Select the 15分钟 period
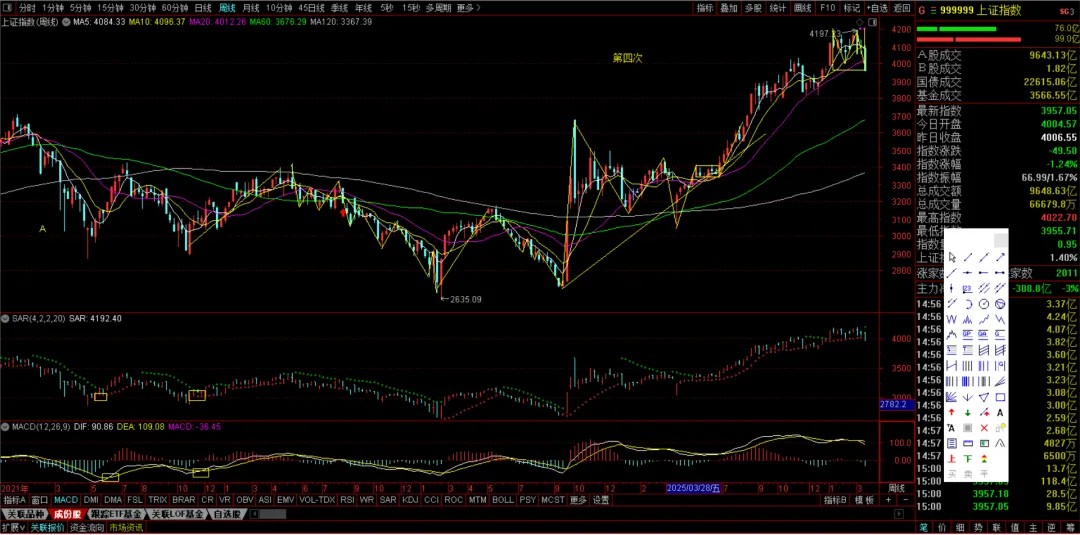Image resolution: width=1080 pixels, height=535 pixels. (110, 8)
